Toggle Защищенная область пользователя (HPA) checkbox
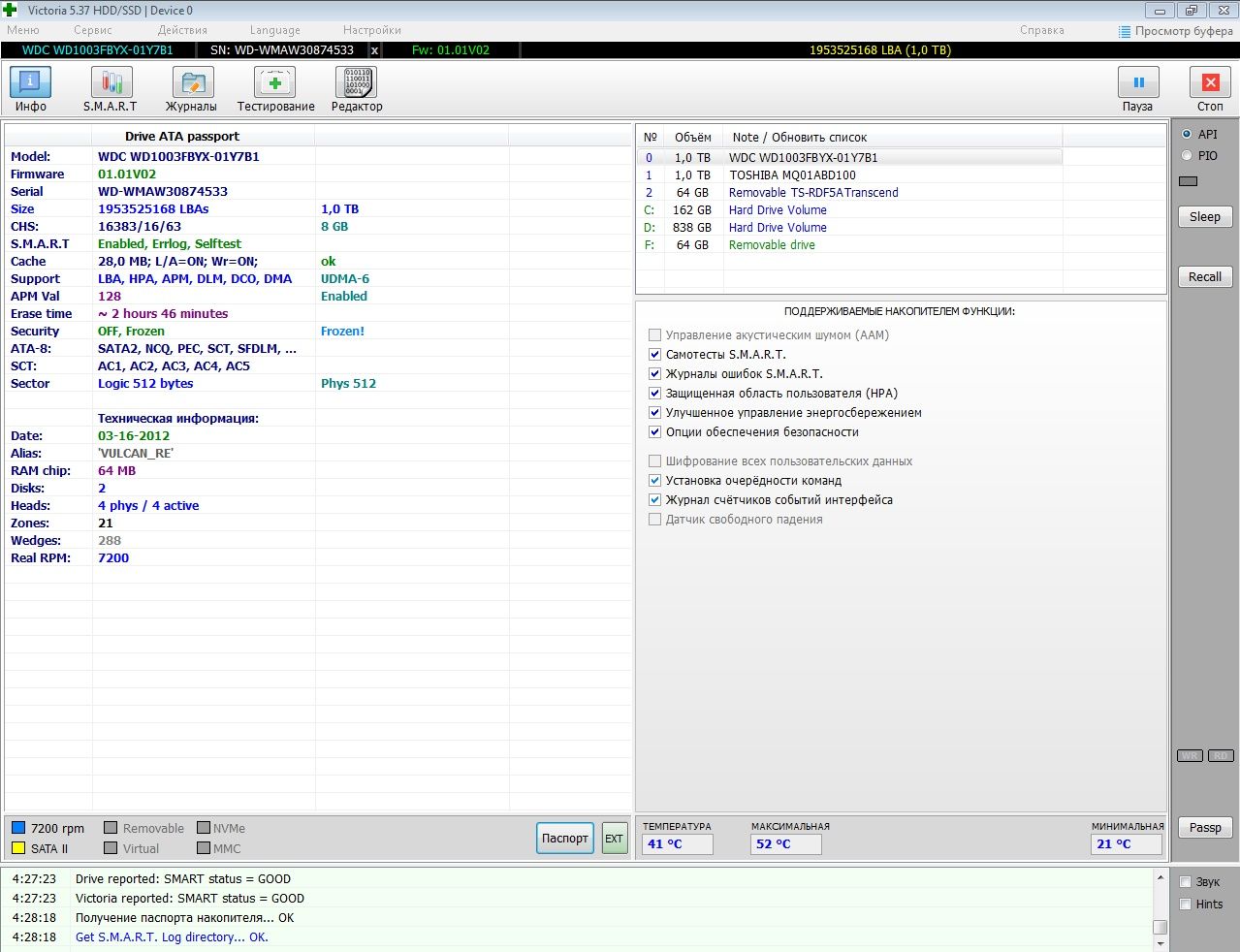Viewport: 1240px width, 952px height. pos(654,394)
